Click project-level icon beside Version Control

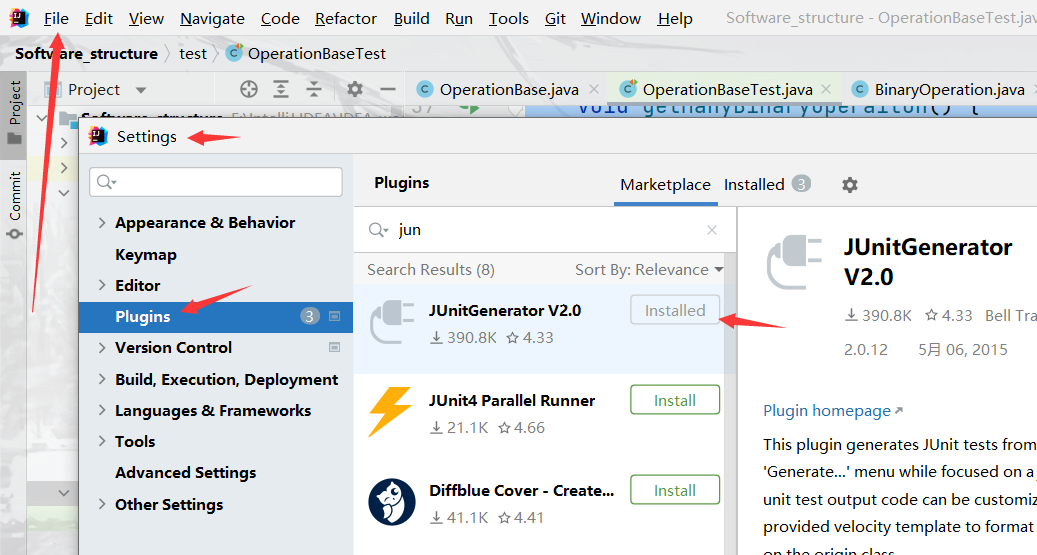pos(335,347)
